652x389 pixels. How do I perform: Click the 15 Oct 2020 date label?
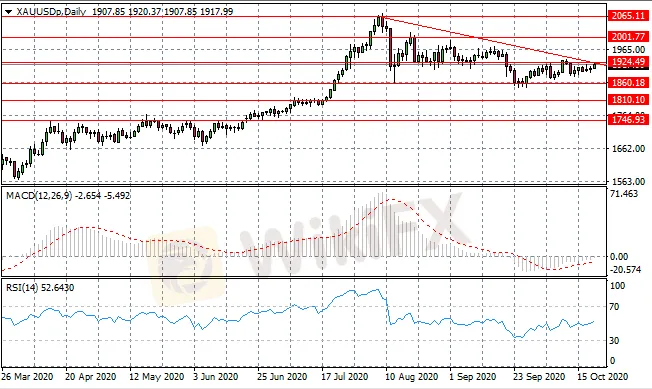click(x=603, y=377)
